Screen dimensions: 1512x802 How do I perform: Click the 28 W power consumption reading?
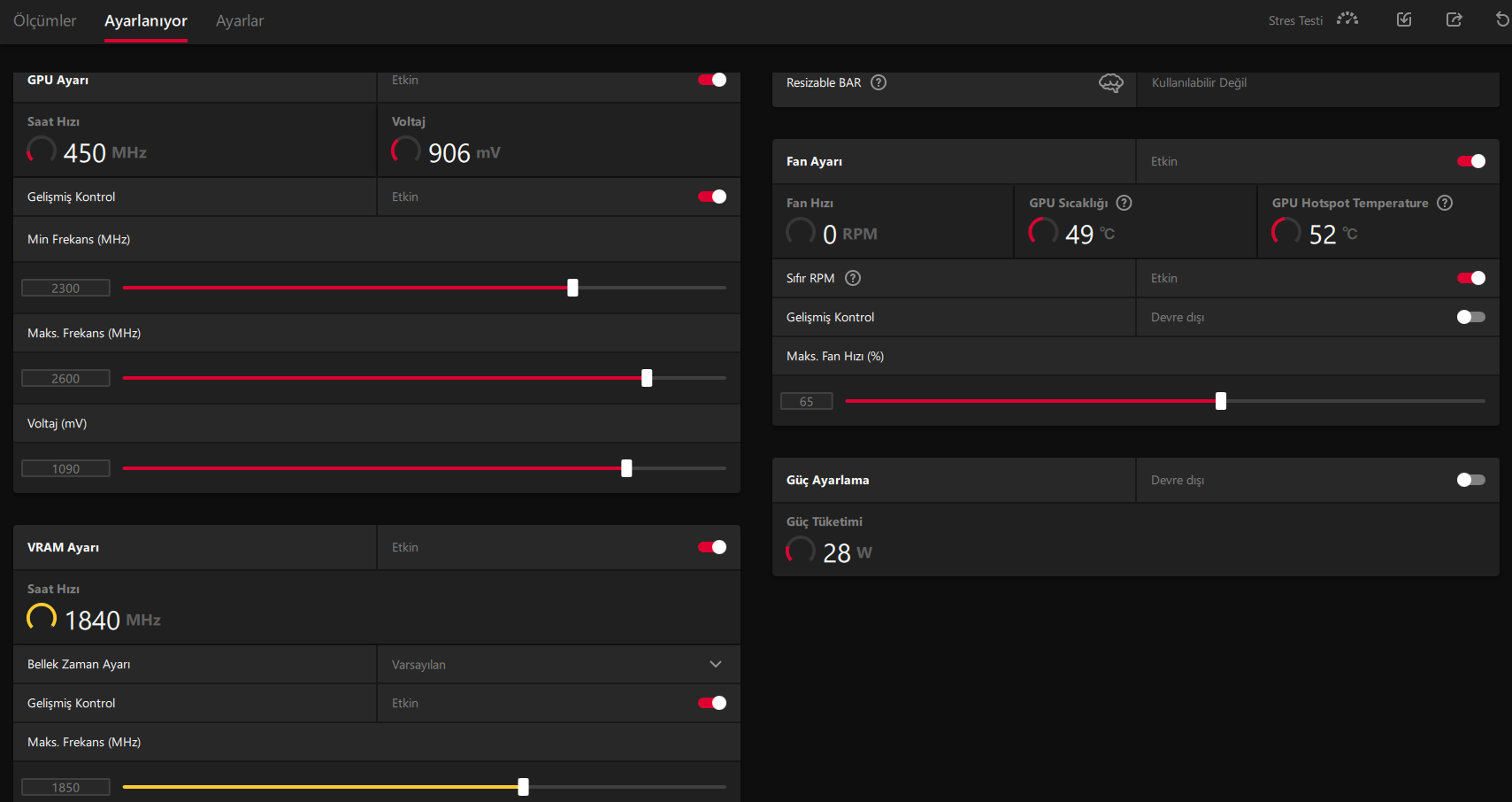coord(848,553)
